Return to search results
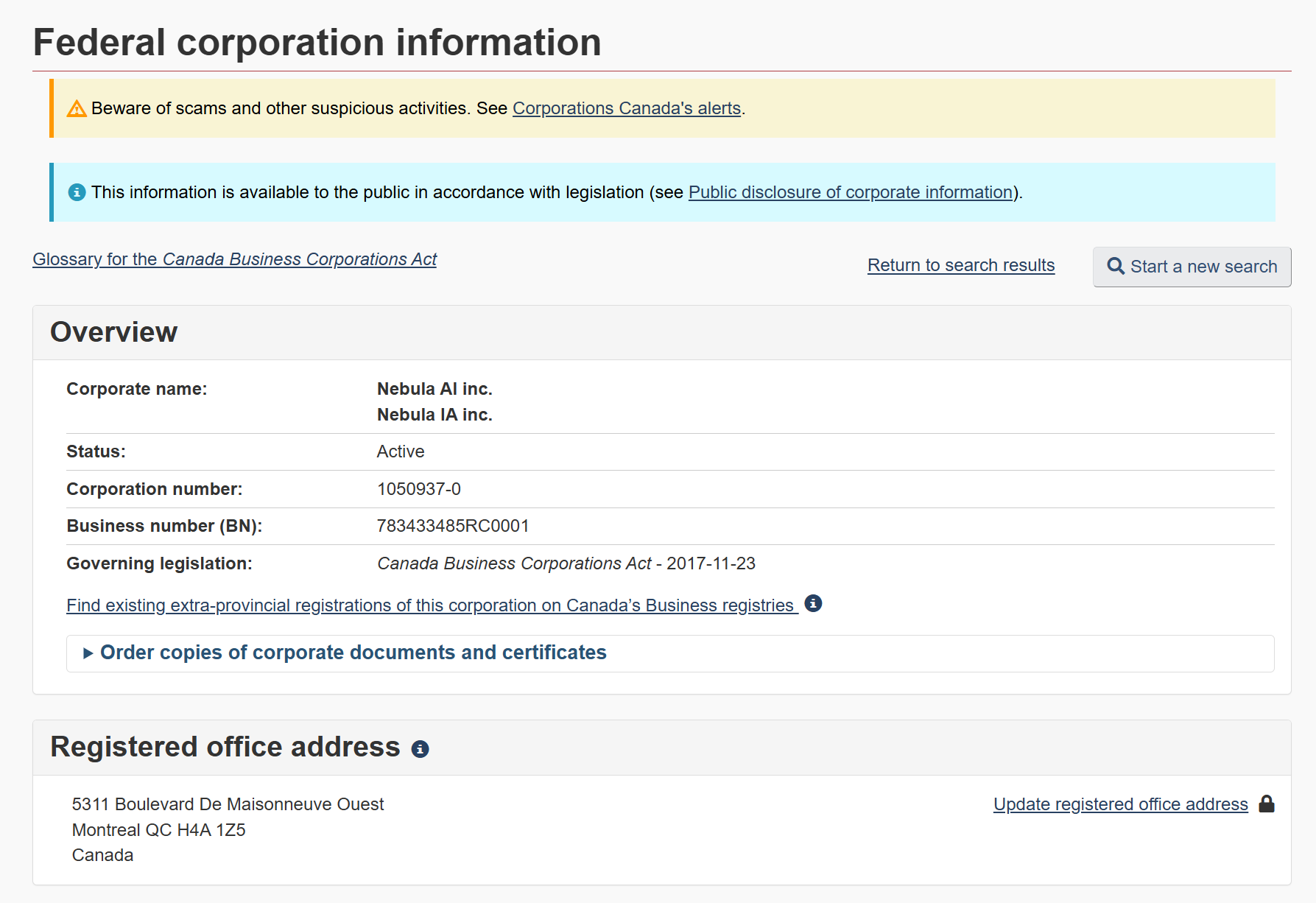The image size is (1316, 903). 961,265
